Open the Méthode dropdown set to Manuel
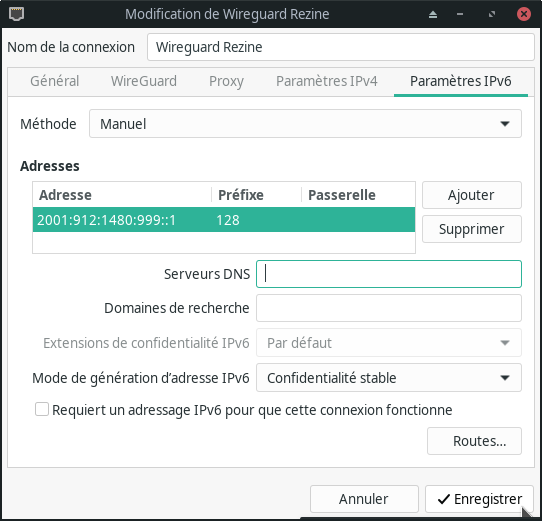 305,124
